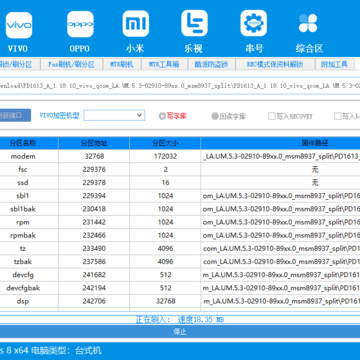Image resolution: width=360 pixels, height=360 pixels.
Task: Switch to the REC模式保资料解锁 tab
Action: [x=275, y=64]
